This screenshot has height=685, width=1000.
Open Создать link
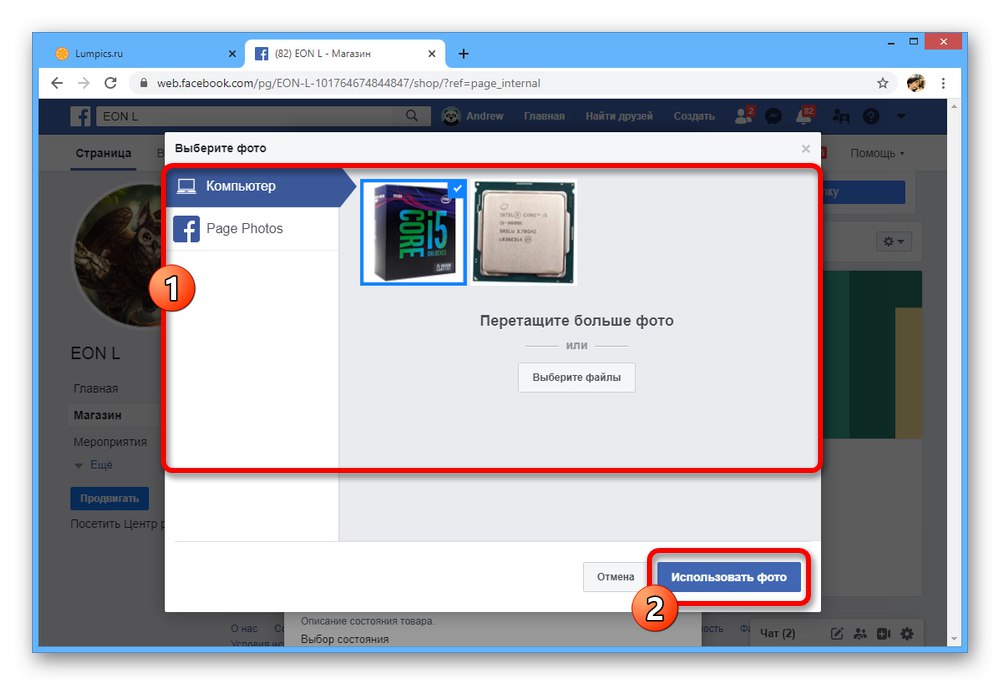(x=694, y=116)
